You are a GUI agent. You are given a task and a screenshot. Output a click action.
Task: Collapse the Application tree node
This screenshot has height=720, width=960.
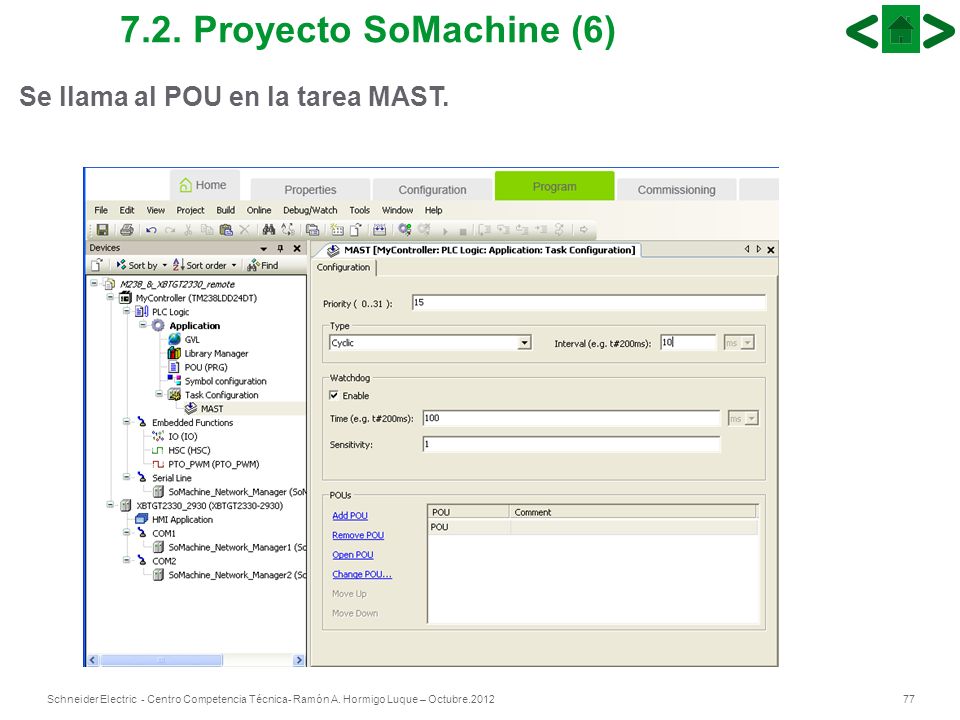tap(143, 325)
